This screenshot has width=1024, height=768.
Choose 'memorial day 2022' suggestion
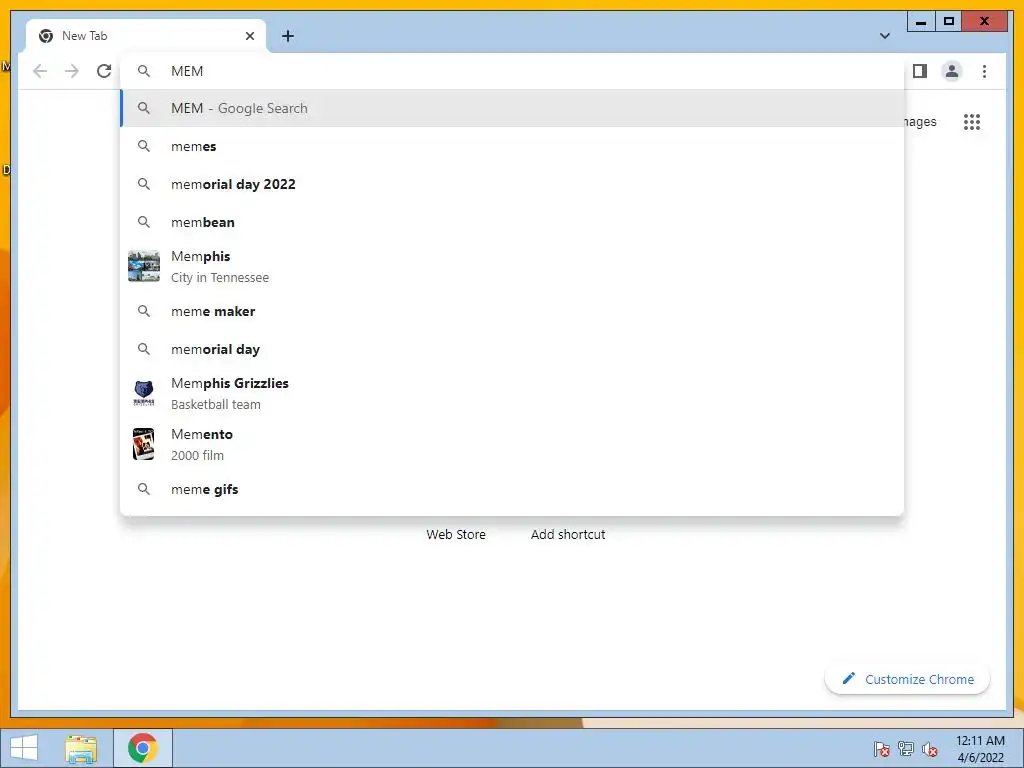tap(513, 184)
